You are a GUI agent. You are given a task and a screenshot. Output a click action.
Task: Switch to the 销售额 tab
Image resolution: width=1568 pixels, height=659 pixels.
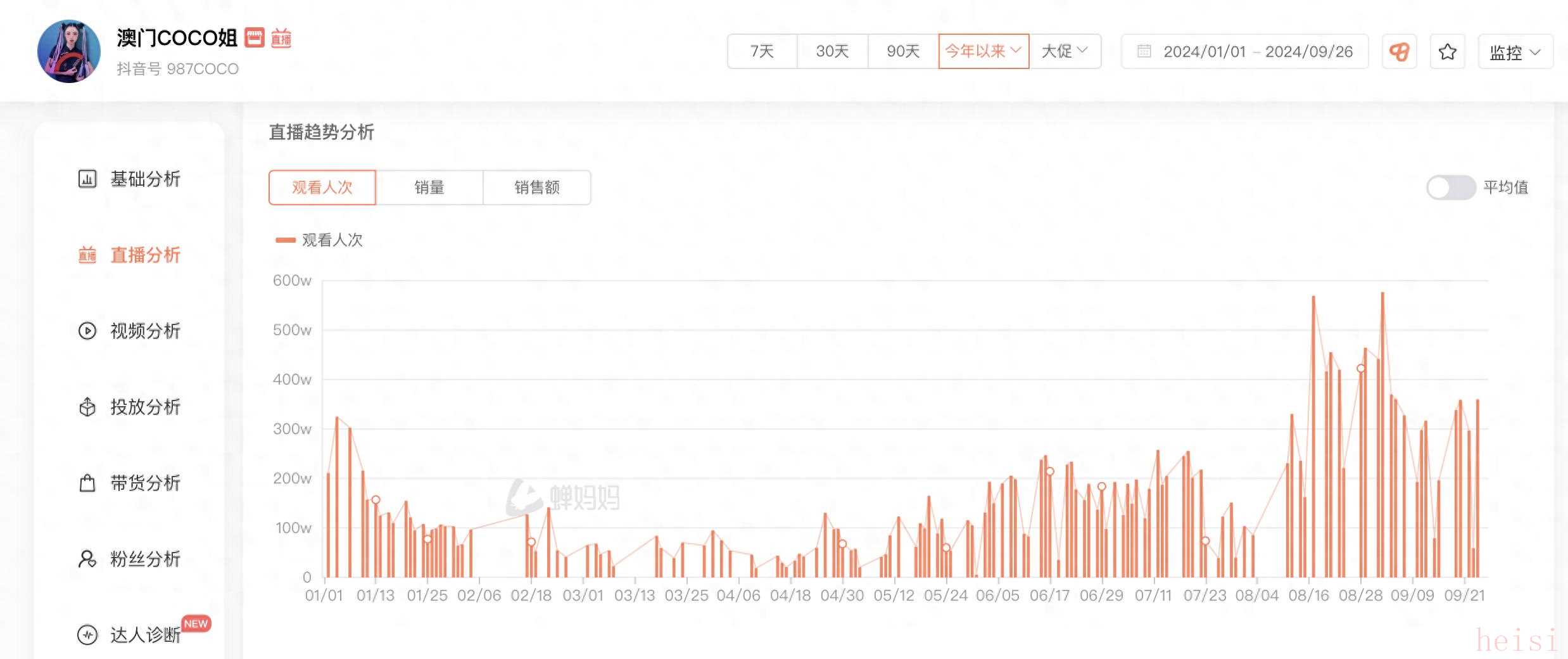(537, 188)
